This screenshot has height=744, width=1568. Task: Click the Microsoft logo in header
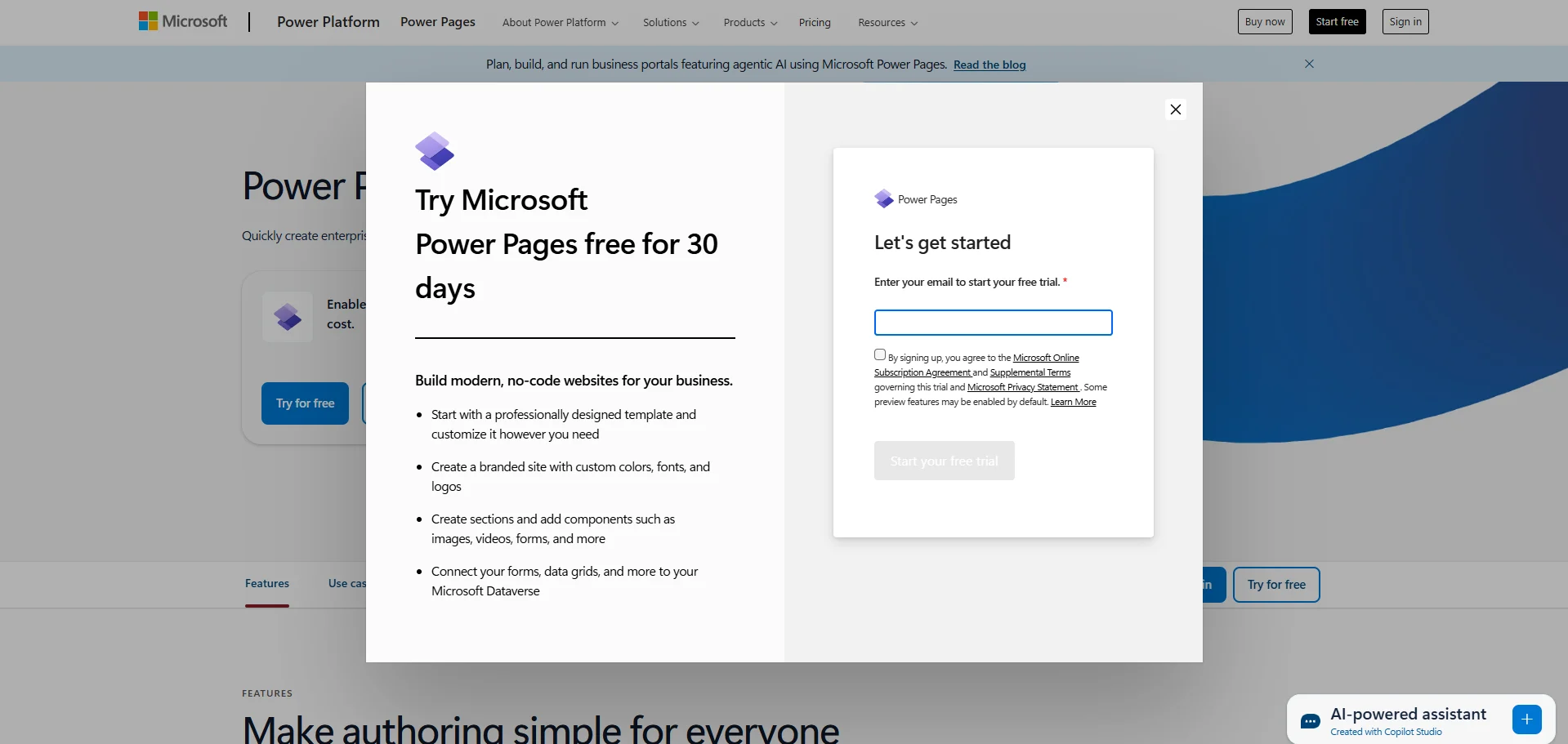pos(183,21)
